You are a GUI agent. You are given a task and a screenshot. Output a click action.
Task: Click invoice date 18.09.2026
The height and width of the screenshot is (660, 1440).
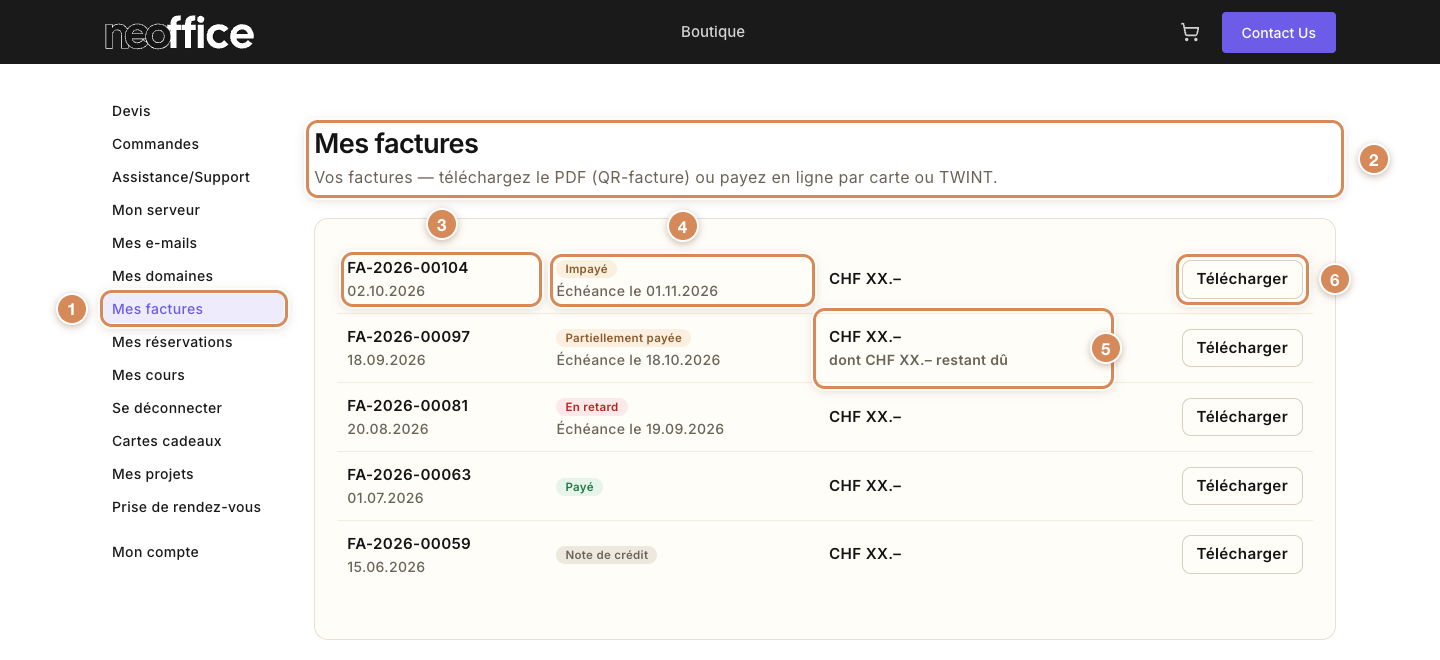[386, 360]
